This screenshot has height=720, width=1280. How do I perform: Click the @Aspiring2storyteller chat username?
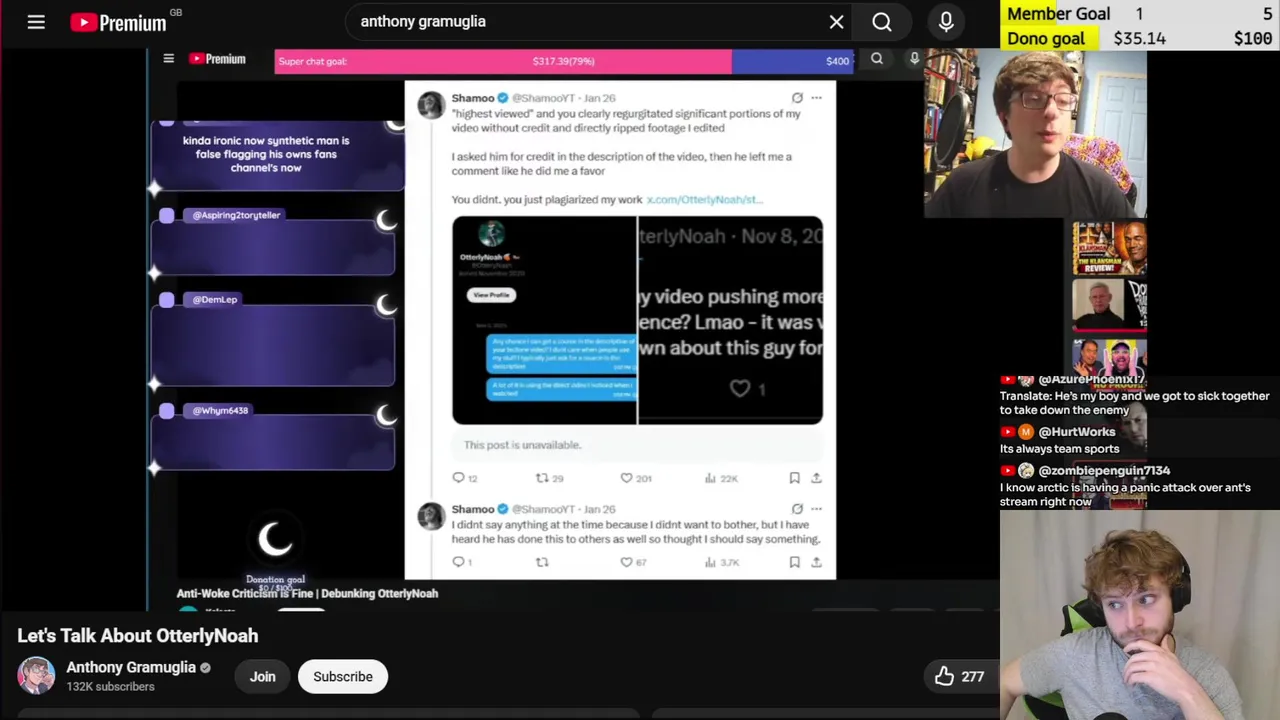pos(236,215)
